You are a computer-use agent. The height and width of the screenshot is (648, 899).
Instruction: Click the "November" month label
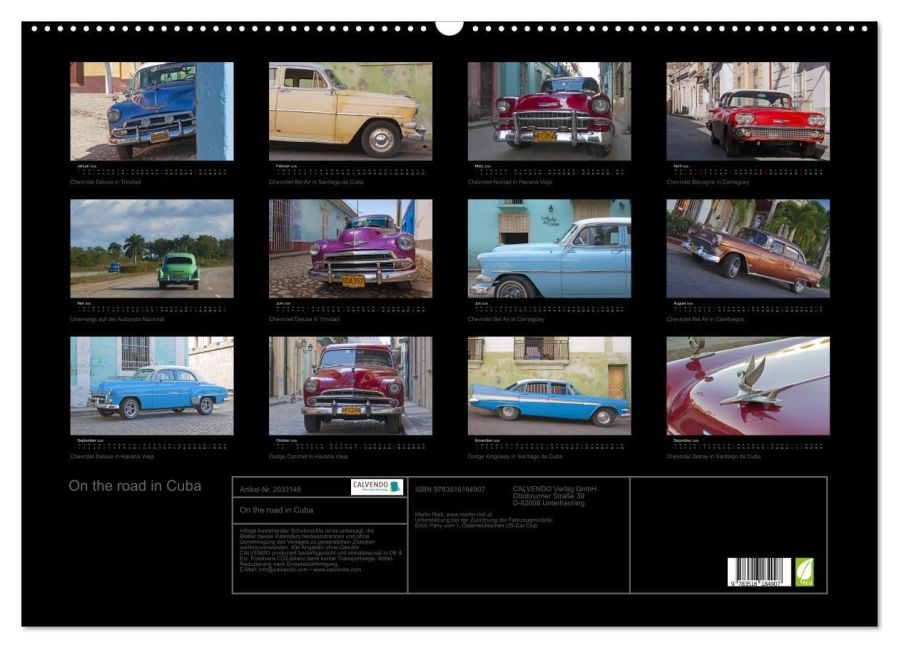click(x=484, y=440)
